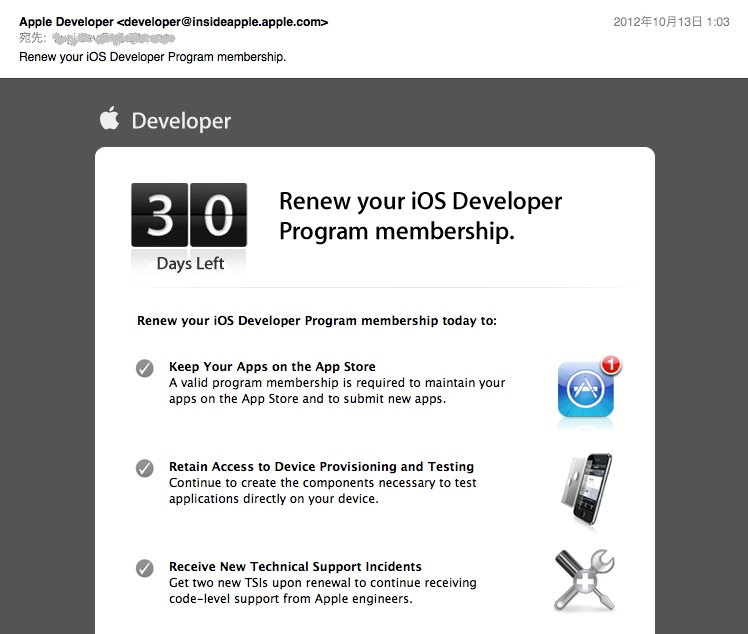Select the email subject line in header
Image resolution: width=748 pixels, height=634 pixels.
pos(153,56)
